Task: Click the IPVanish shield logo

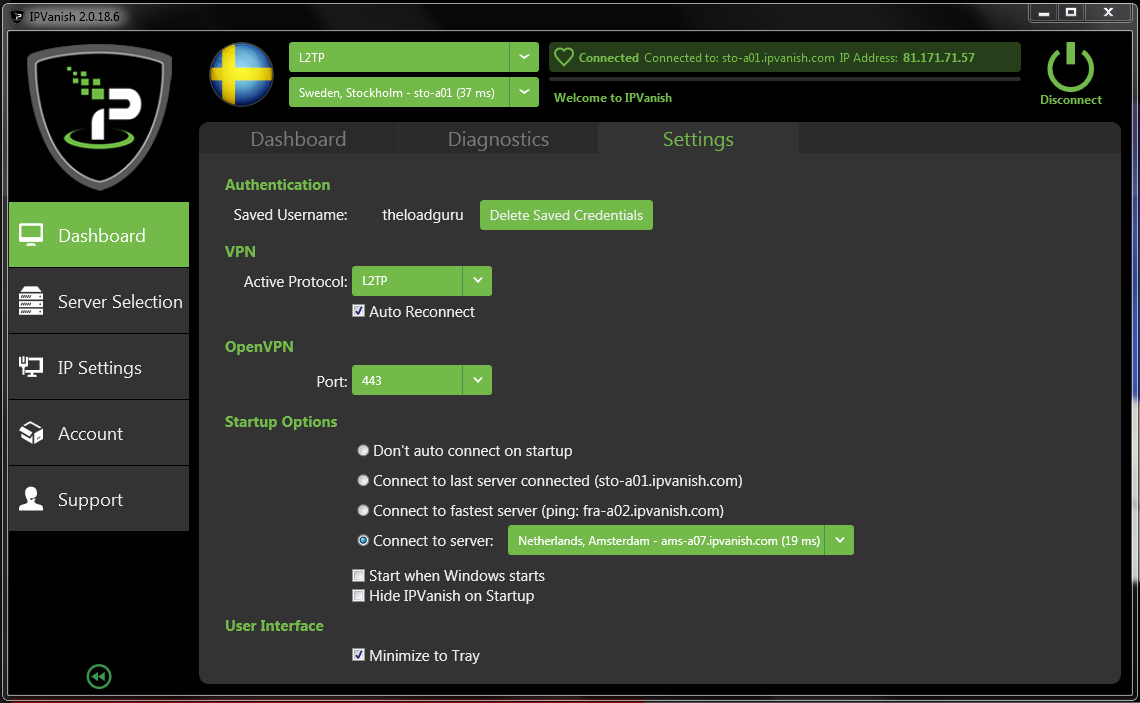Action: click(100, 116)
